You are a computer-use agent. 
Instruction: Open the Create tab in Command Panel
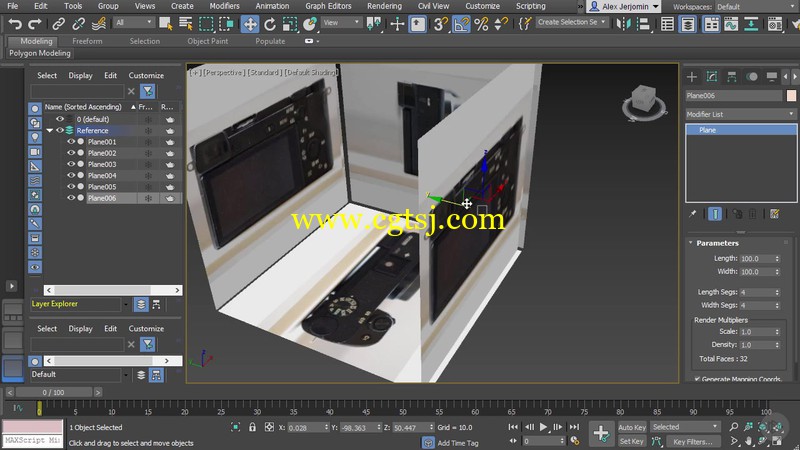[692, 77]
